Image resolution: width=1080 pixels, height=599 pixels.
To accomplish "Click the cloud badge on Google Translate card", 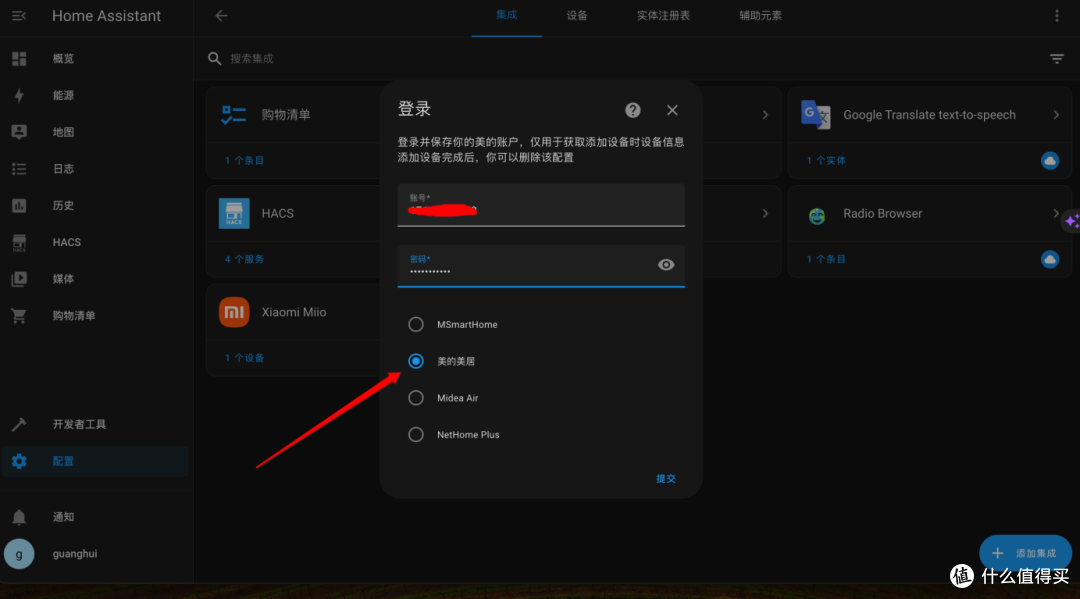I will click(1050, 160).
